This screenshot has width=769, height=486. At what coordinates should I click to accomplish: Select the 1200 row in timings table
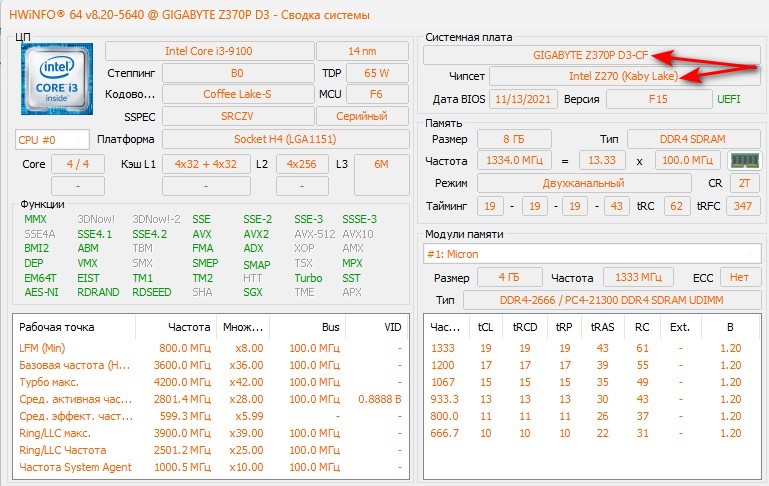[x=592, y=365]
